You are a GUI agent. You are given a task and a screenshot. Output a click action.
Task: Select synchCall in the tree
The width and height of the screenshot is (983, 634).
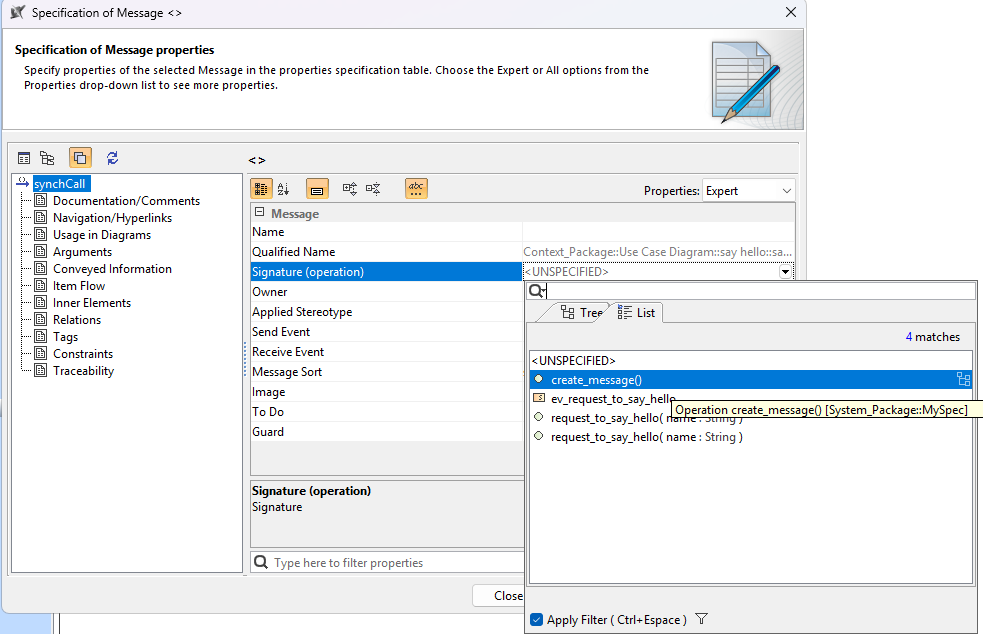tap(60, 184)
